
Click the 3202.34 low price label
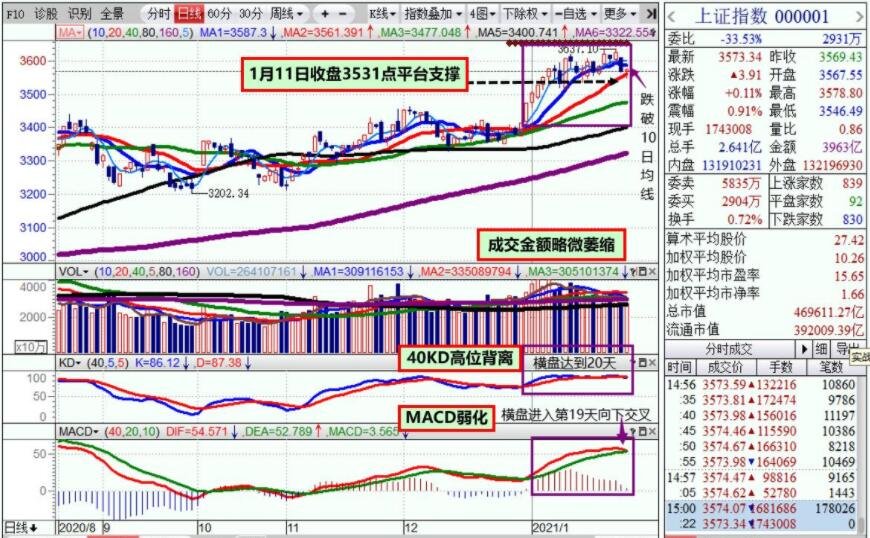(228, 193)
